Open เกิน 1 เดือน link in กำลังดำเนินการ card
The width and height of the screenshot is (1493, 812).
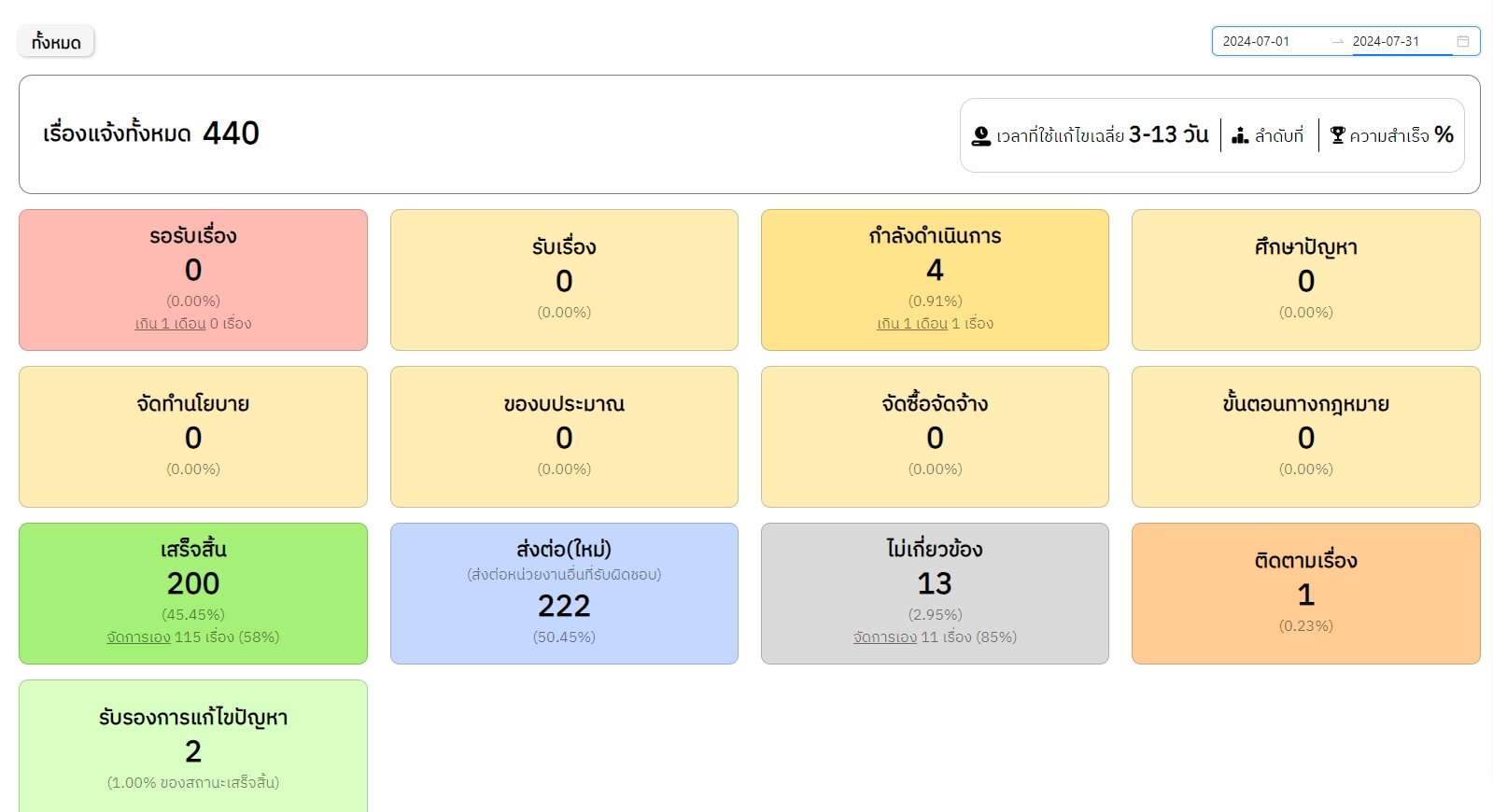pos(911,324)
